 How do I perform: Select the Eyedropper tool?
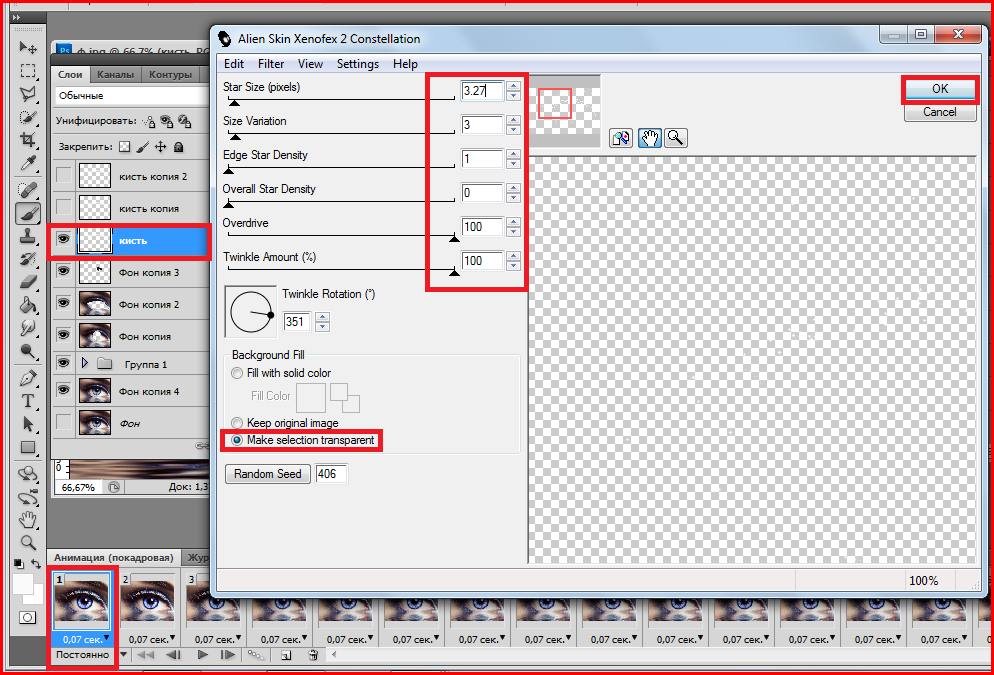(28, 164)
